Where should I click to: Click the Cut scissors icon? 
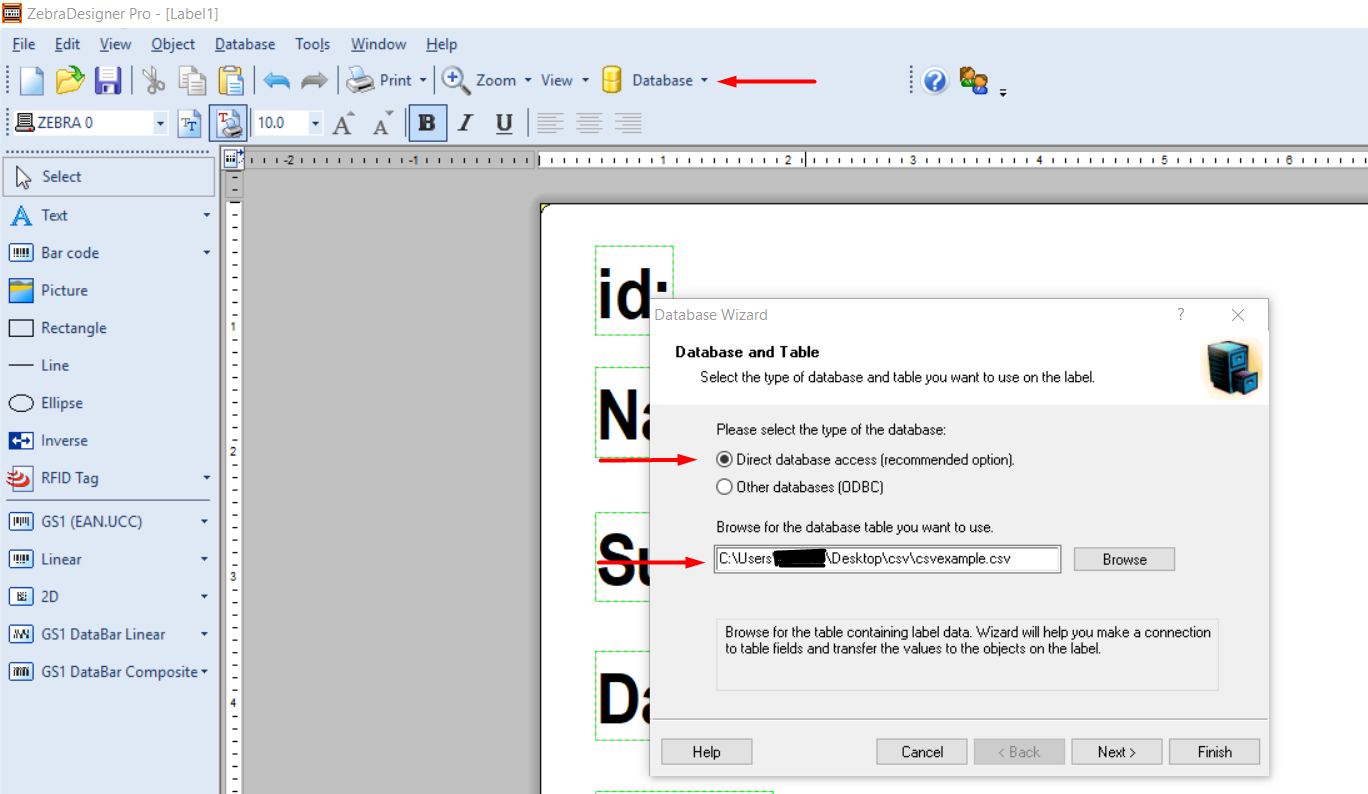pos(153,80)
